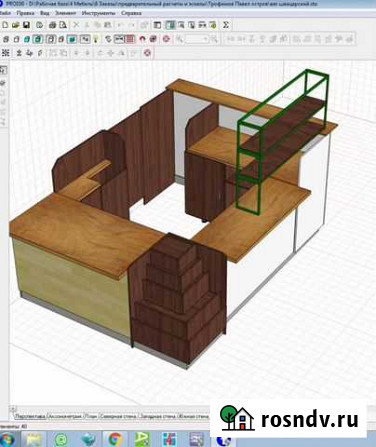
Task: Switch to the Аксонометрия view tab
Action: click(65, 416)
